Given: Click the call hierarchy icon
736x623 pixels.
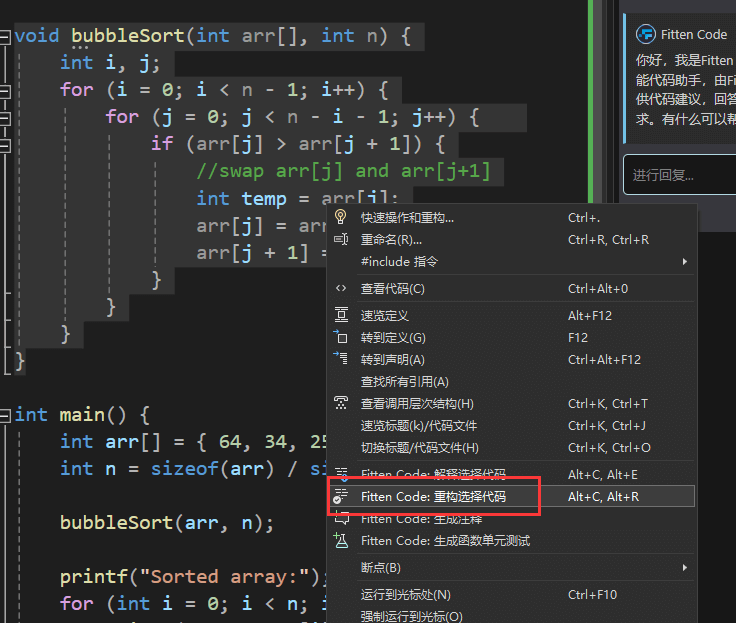Looking at the screenshot, I should tap(341, 404).
